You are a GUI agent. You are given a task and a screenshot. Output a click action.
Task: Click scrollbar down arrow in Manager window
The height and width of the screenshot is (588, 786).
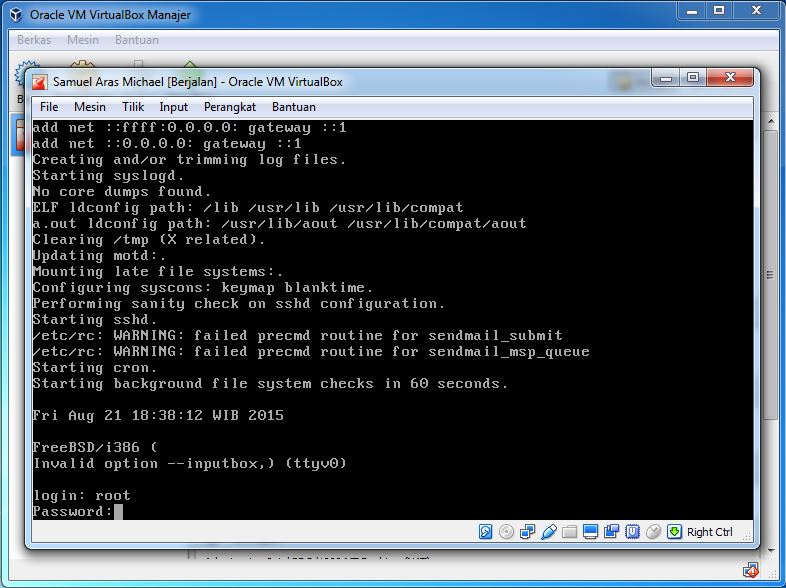pos(770,551)
